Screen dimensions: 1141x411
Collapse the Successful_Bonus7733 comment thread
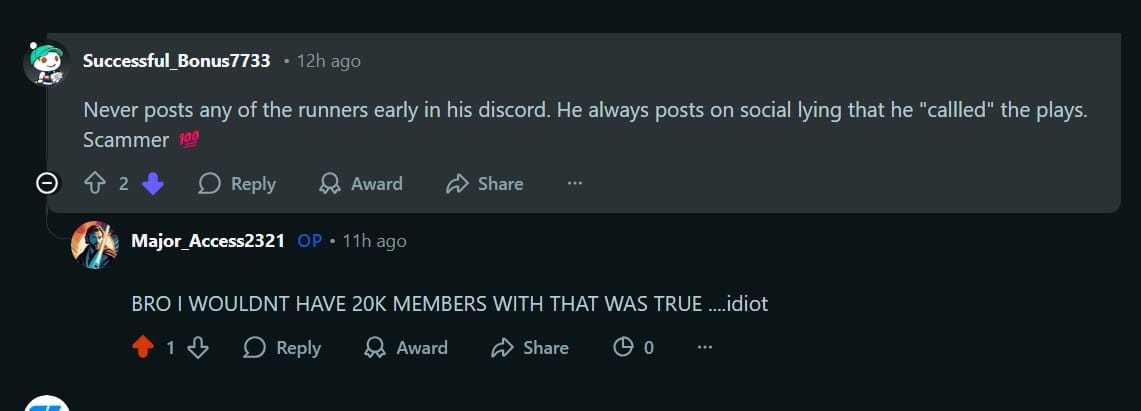45,183
